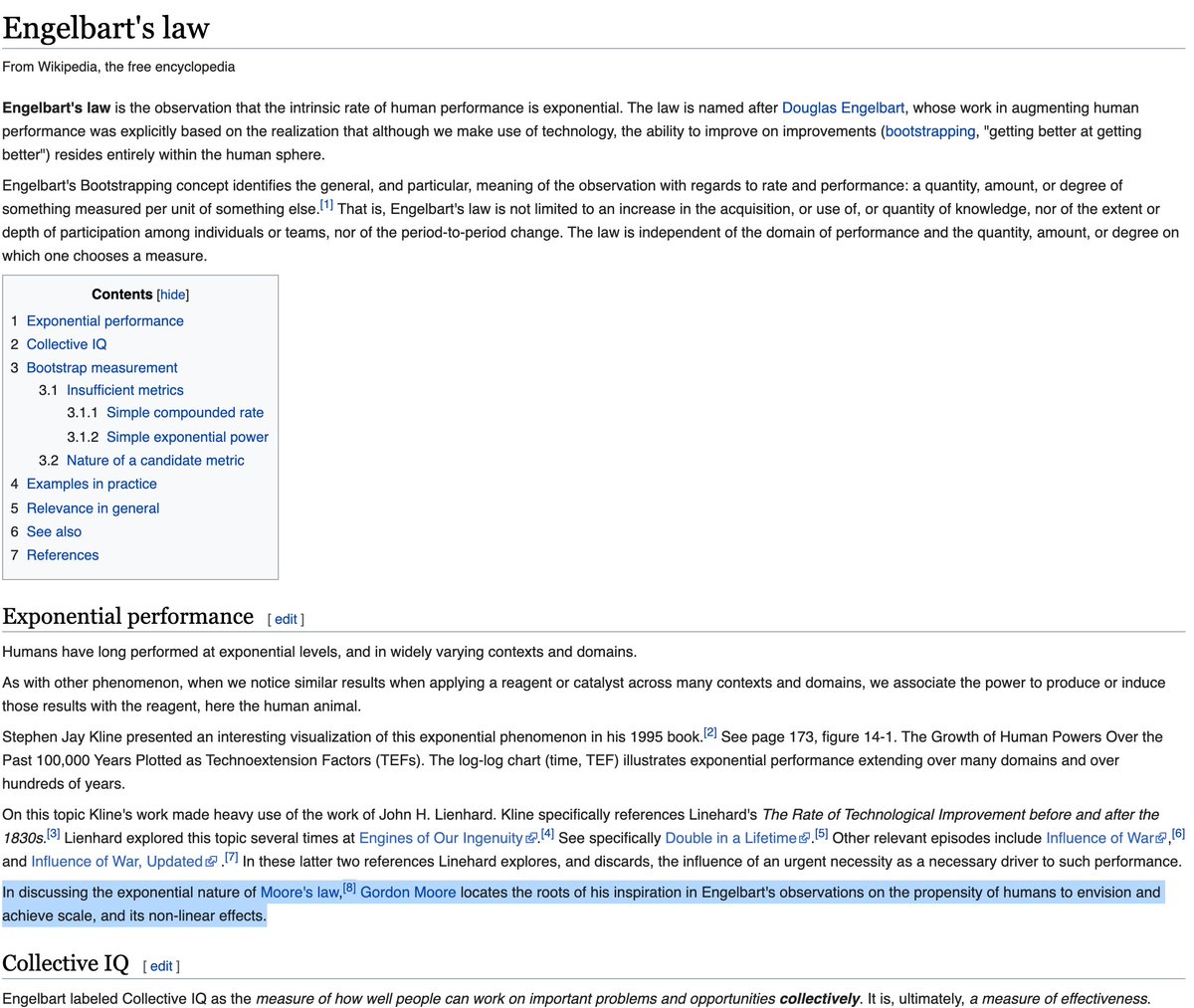Click the Exponential performance heading

click(127, 617)
